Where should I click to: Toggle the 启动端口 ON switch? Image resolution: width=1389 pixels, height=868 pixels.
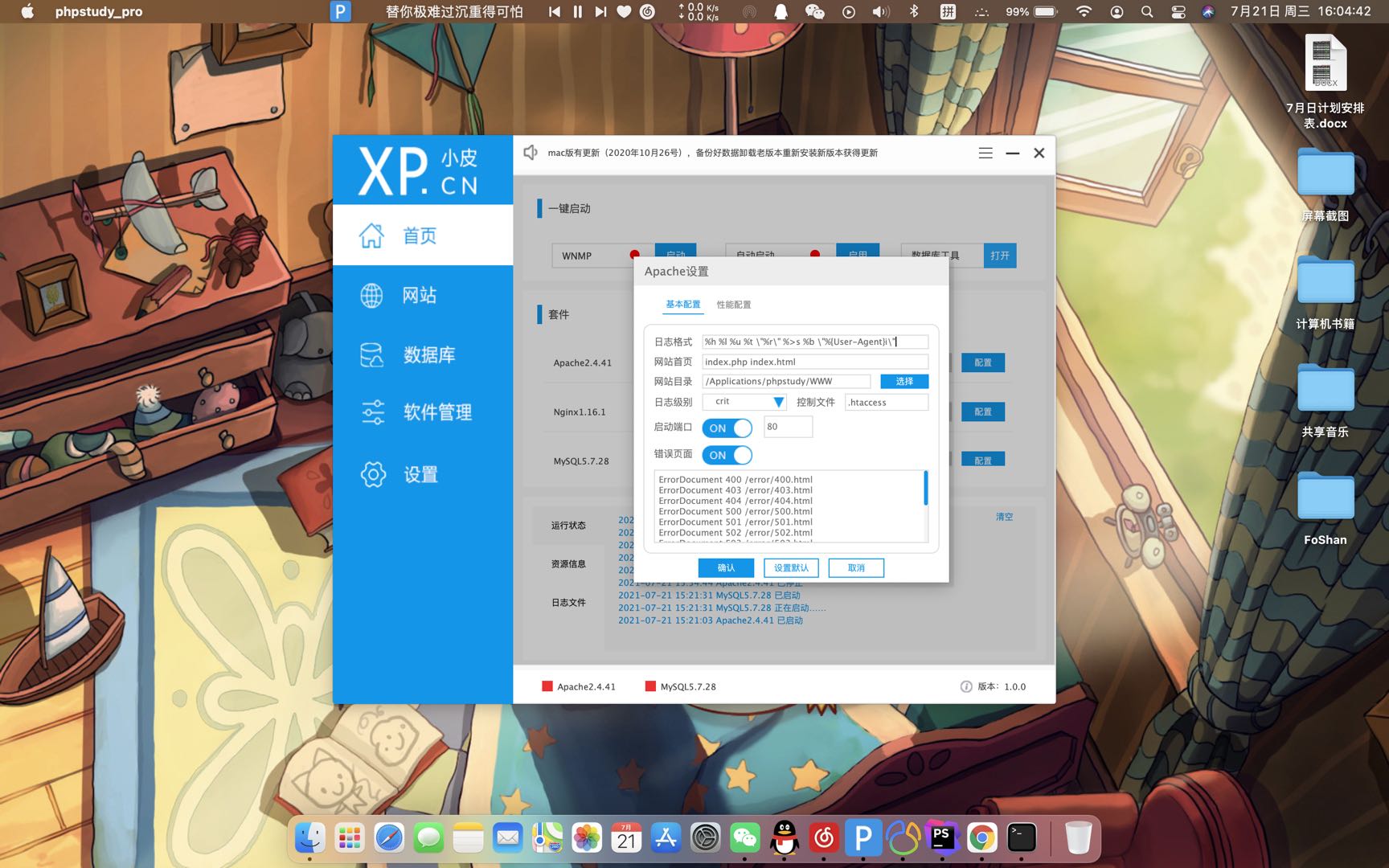coord(727,428)
